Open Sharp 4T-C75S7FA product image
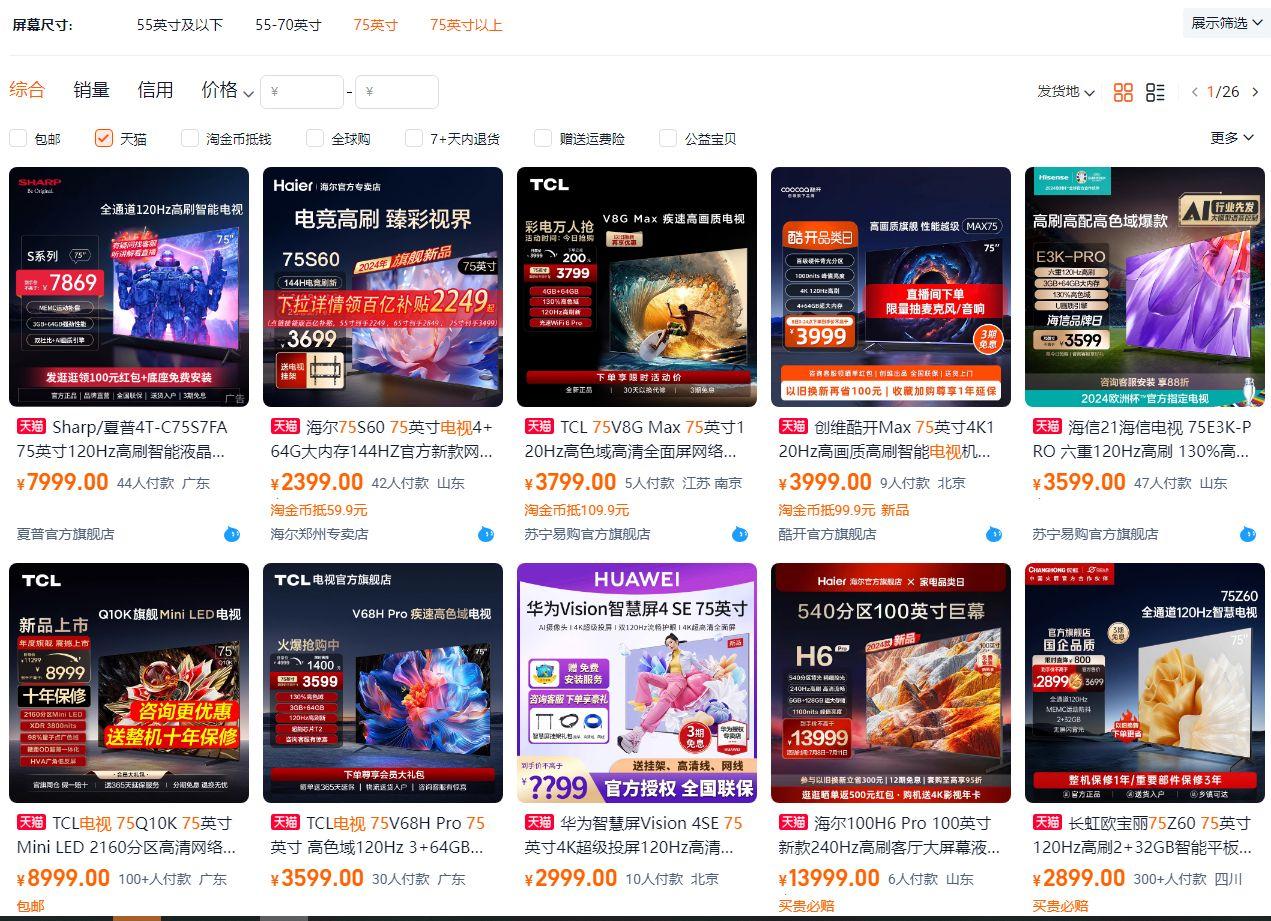1271x921 pixels. [129, 287]
